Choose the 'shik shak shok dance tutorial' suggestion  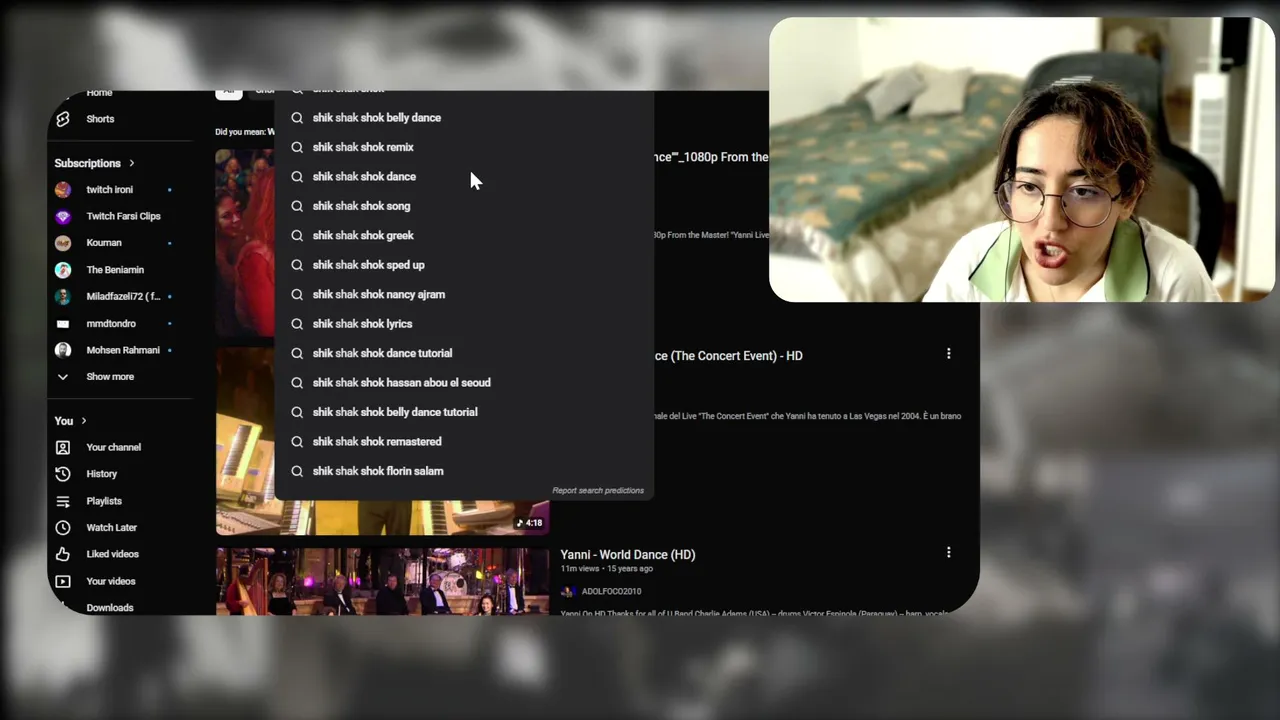pos(465,353)
